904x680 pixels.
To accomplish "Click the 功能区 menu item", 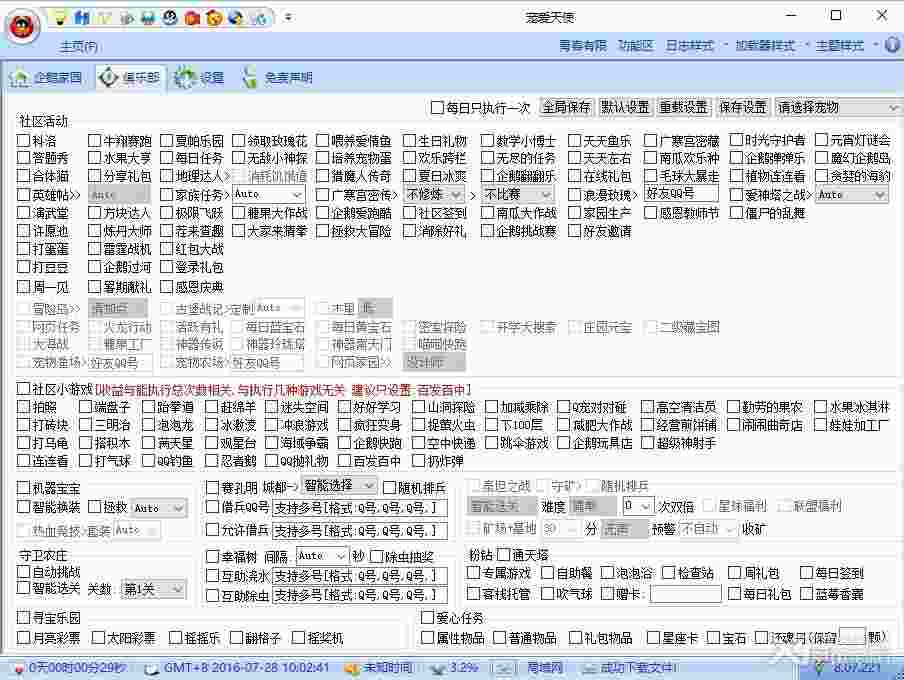I will [635, 45].
